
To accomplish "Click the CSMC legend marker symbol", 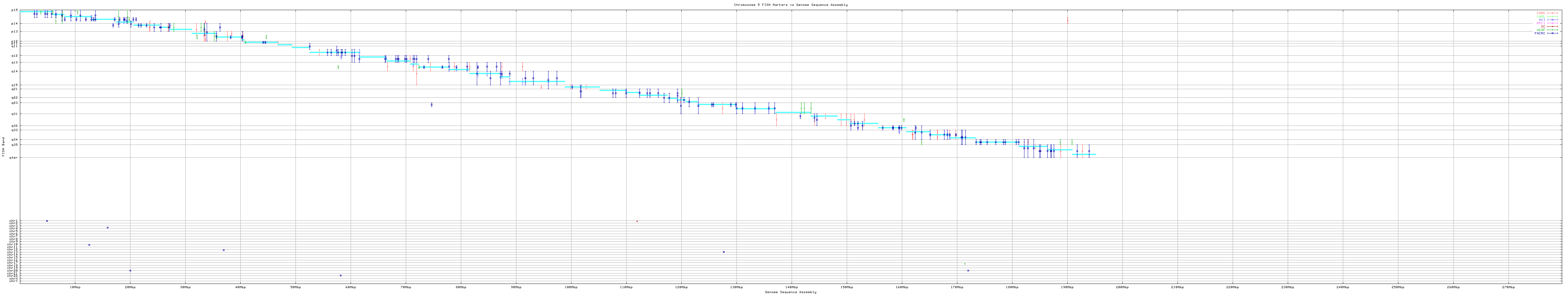I will coord(1553,13).
